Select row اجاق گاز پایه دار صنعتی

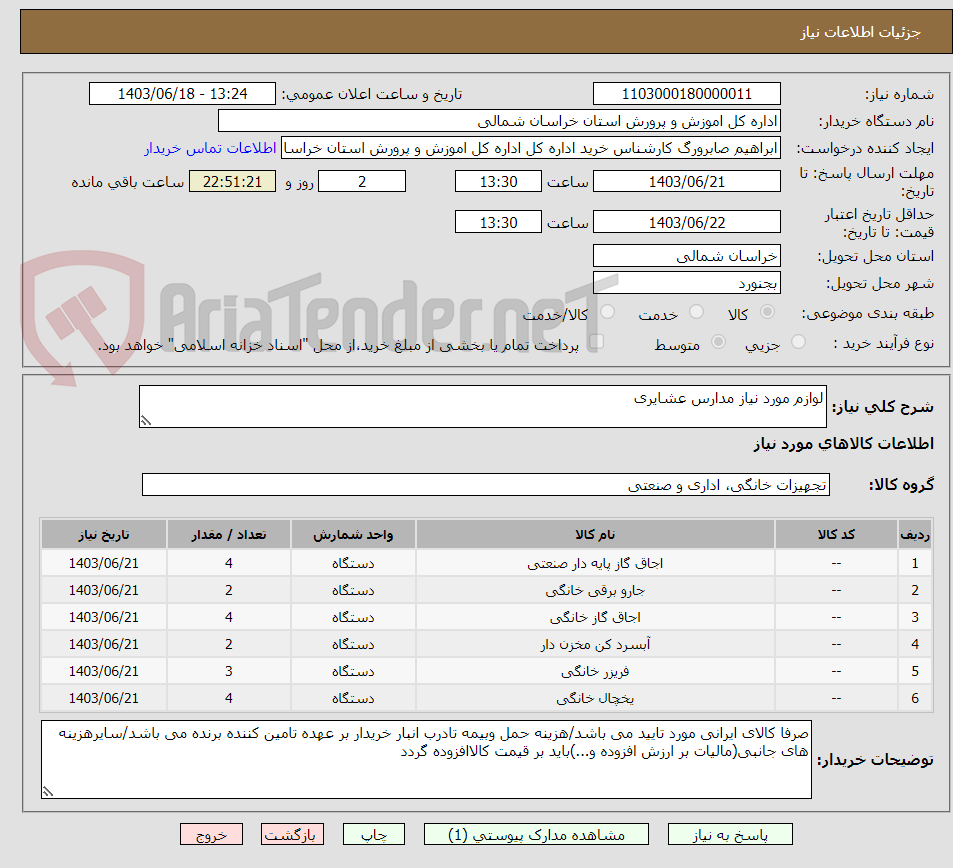[x=486, y=563]
